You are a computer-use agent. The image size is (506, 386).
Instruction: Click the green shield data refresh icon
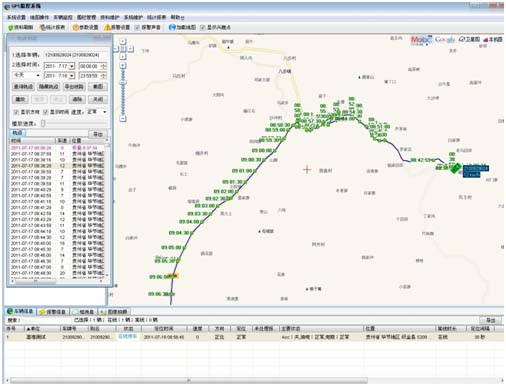pyautogui.click(x=11, y=27)
